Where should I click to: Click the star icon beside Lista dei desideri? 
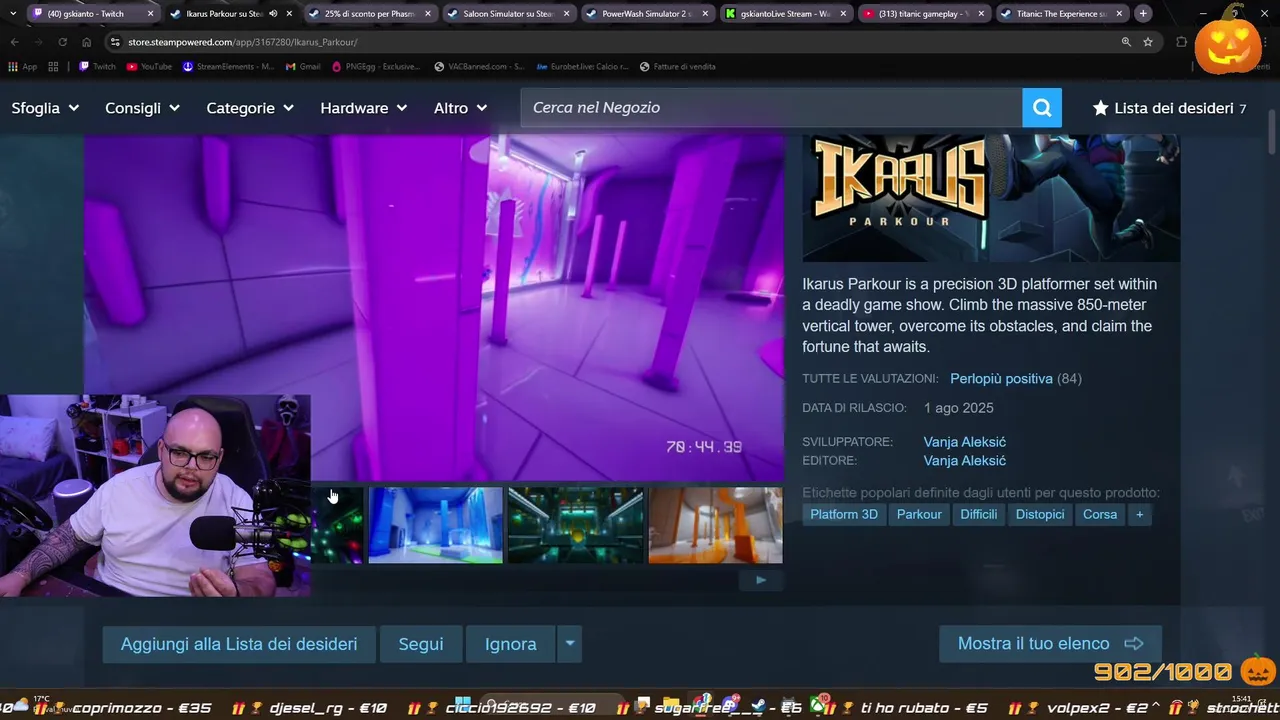point(1100,108)
